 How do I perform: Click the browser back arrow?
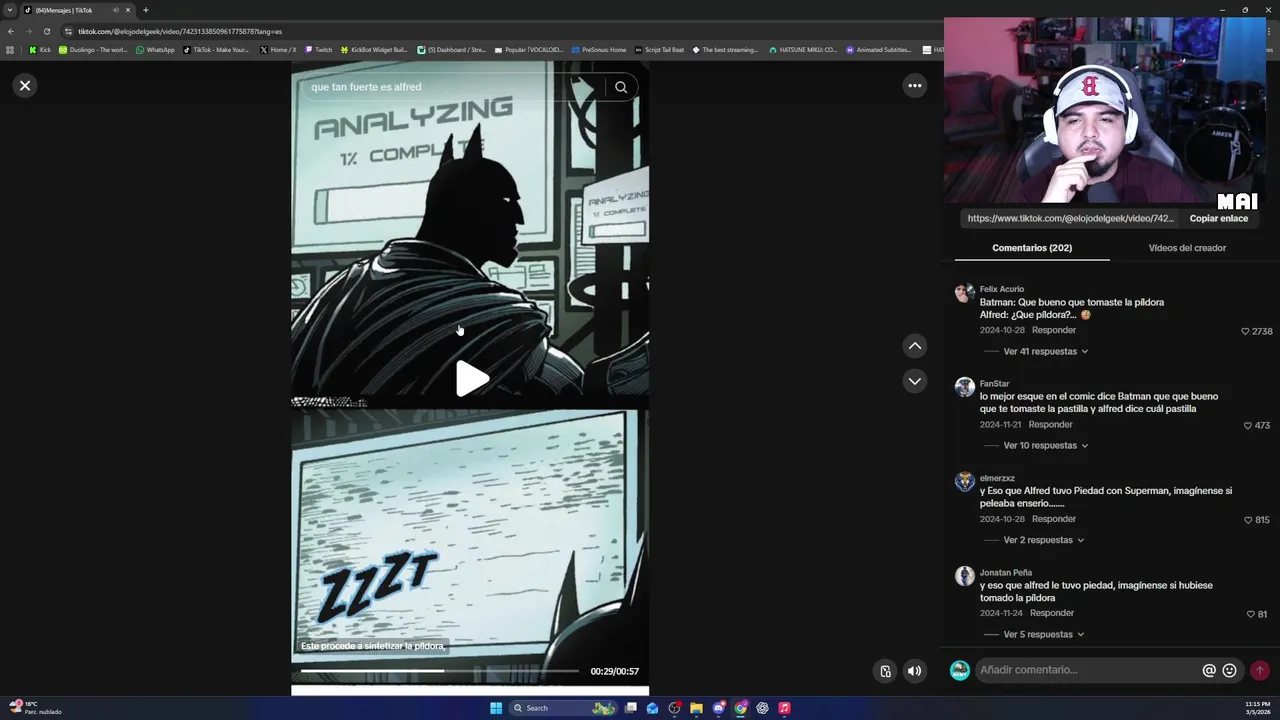(x=11, y=31)
